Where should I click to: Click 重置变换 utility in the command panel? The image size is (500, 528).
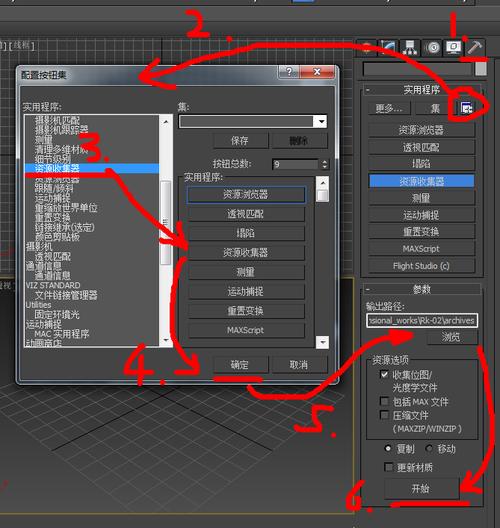[x=422, y=232]
